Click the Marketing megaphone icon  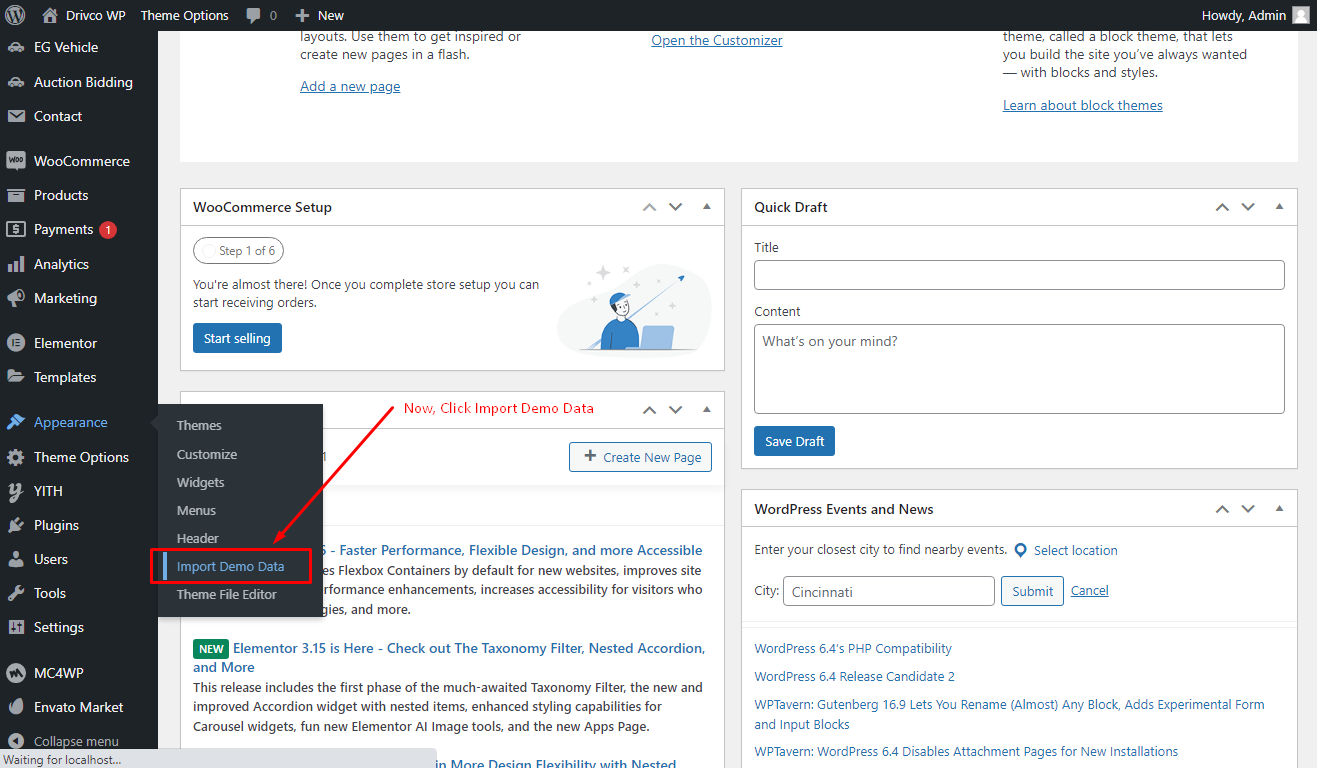point(15,298)
